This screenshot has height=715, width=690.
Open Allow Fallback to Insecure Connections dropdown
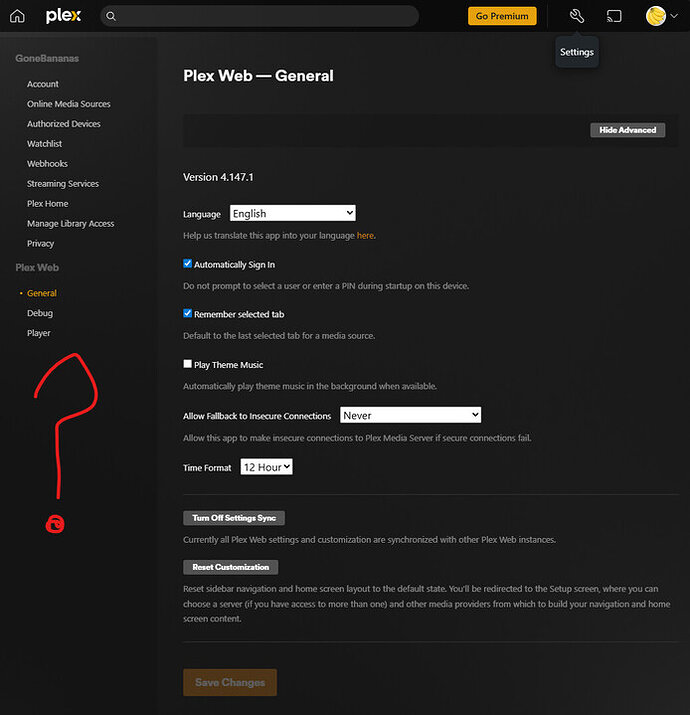pyautogui.click(x=410, y=415)
